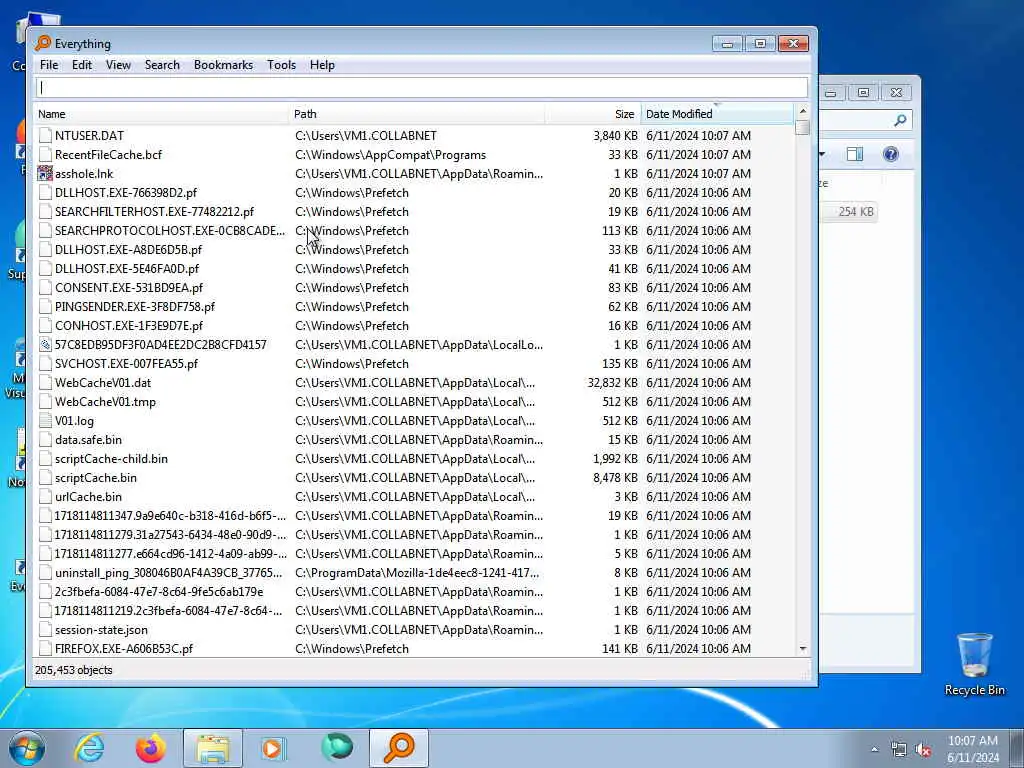Select CONSENT.EXE-531BD9EA.pf file name

[129, 287]
